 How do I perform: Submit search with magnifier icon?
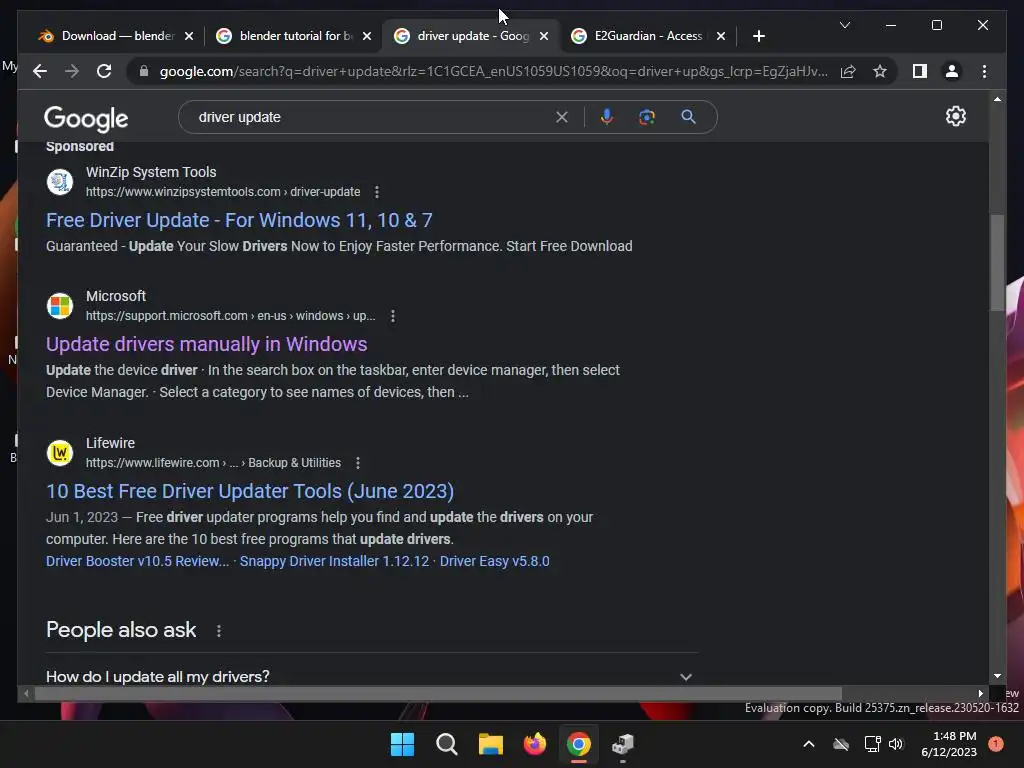pos(688,117)
